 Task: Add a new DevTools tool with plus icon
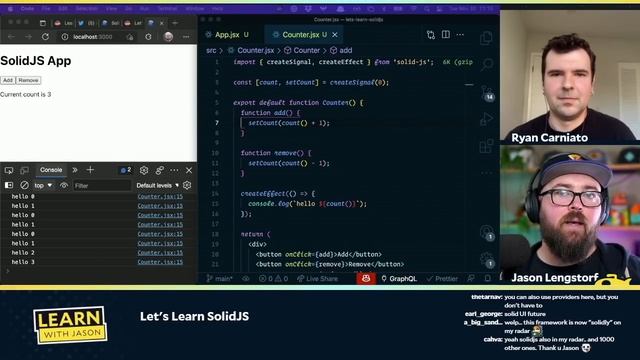(90, 170)
